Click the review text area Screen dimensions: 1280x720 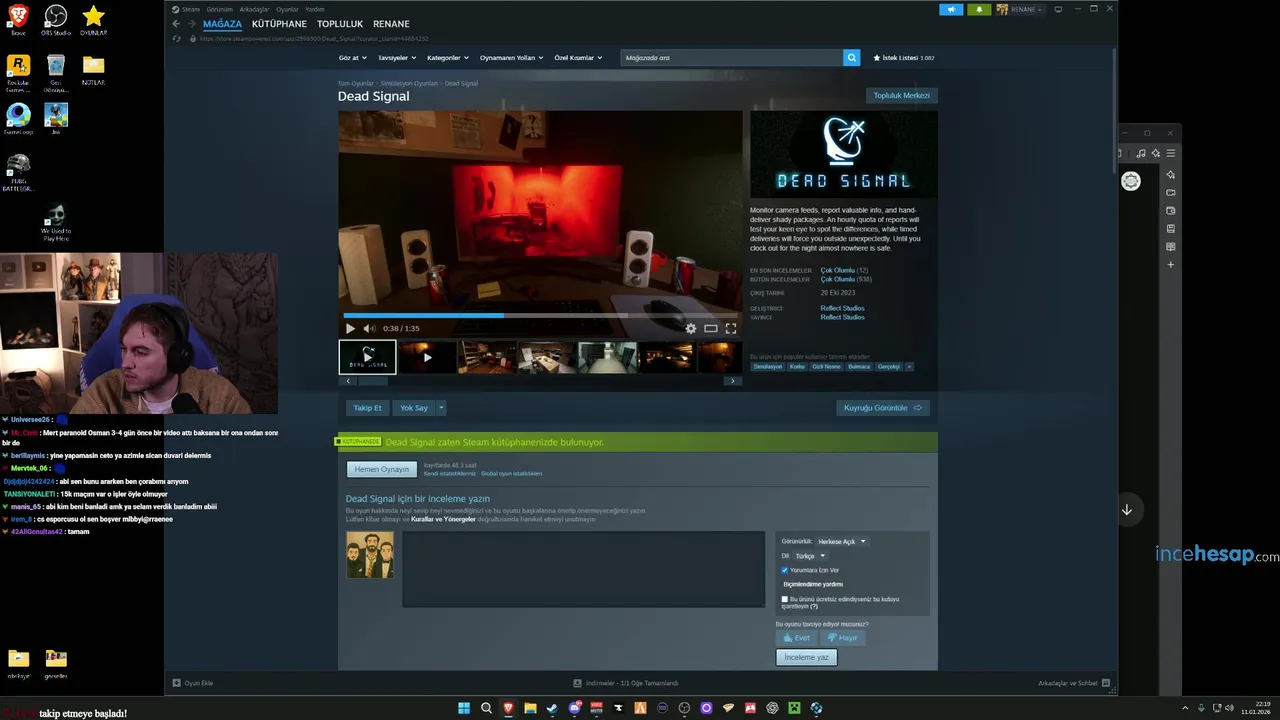(584, 569)
